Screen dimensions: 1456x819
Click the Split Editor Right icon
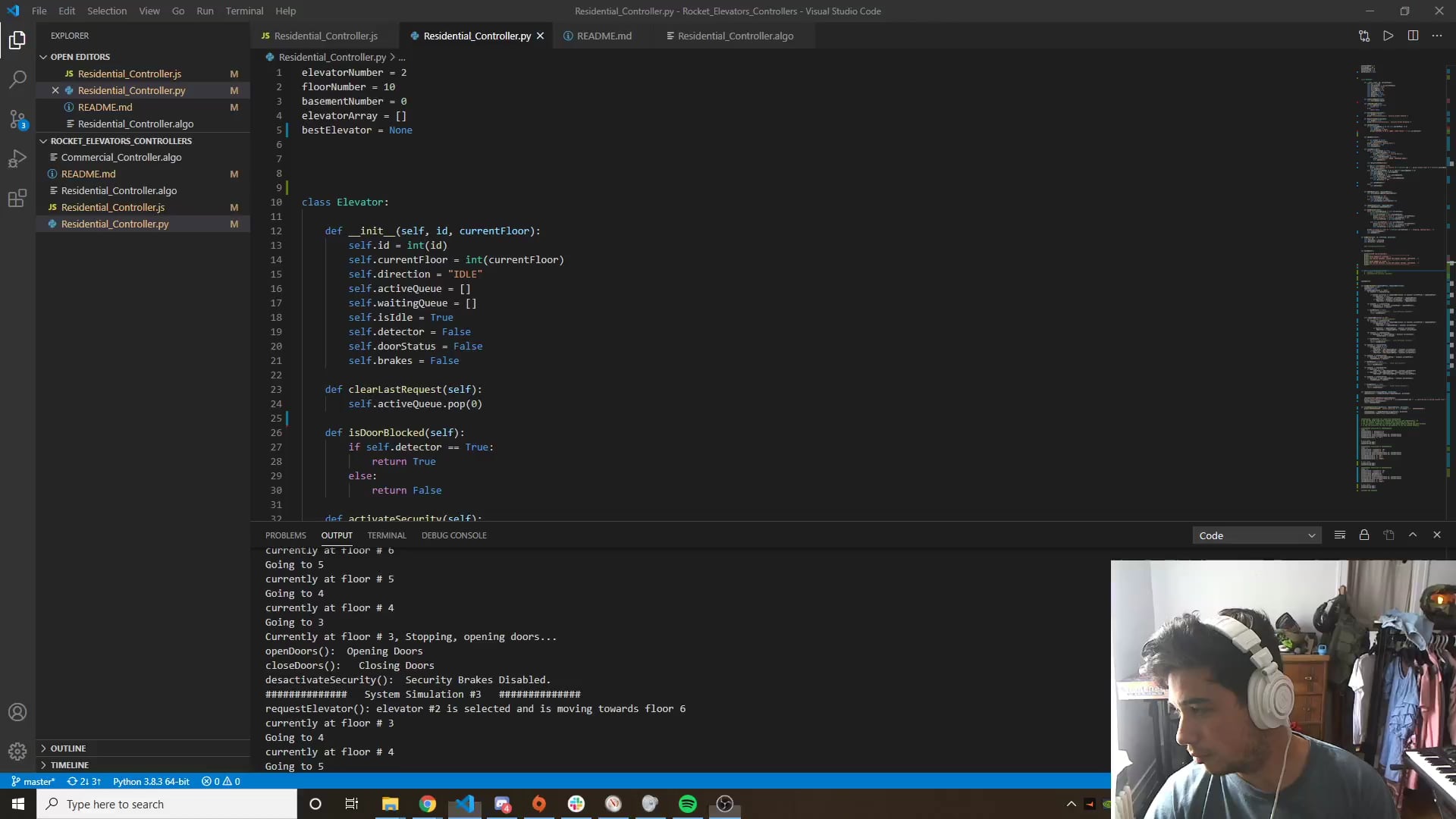1413,36
